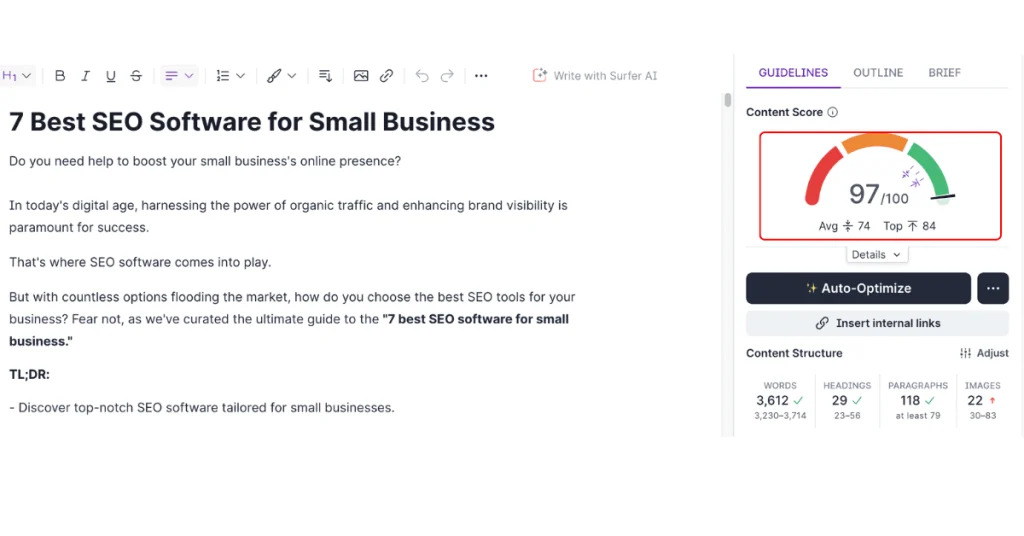Click the HEADINGS 29 metric
The image size is (1024, 536).
pos(847,400)
